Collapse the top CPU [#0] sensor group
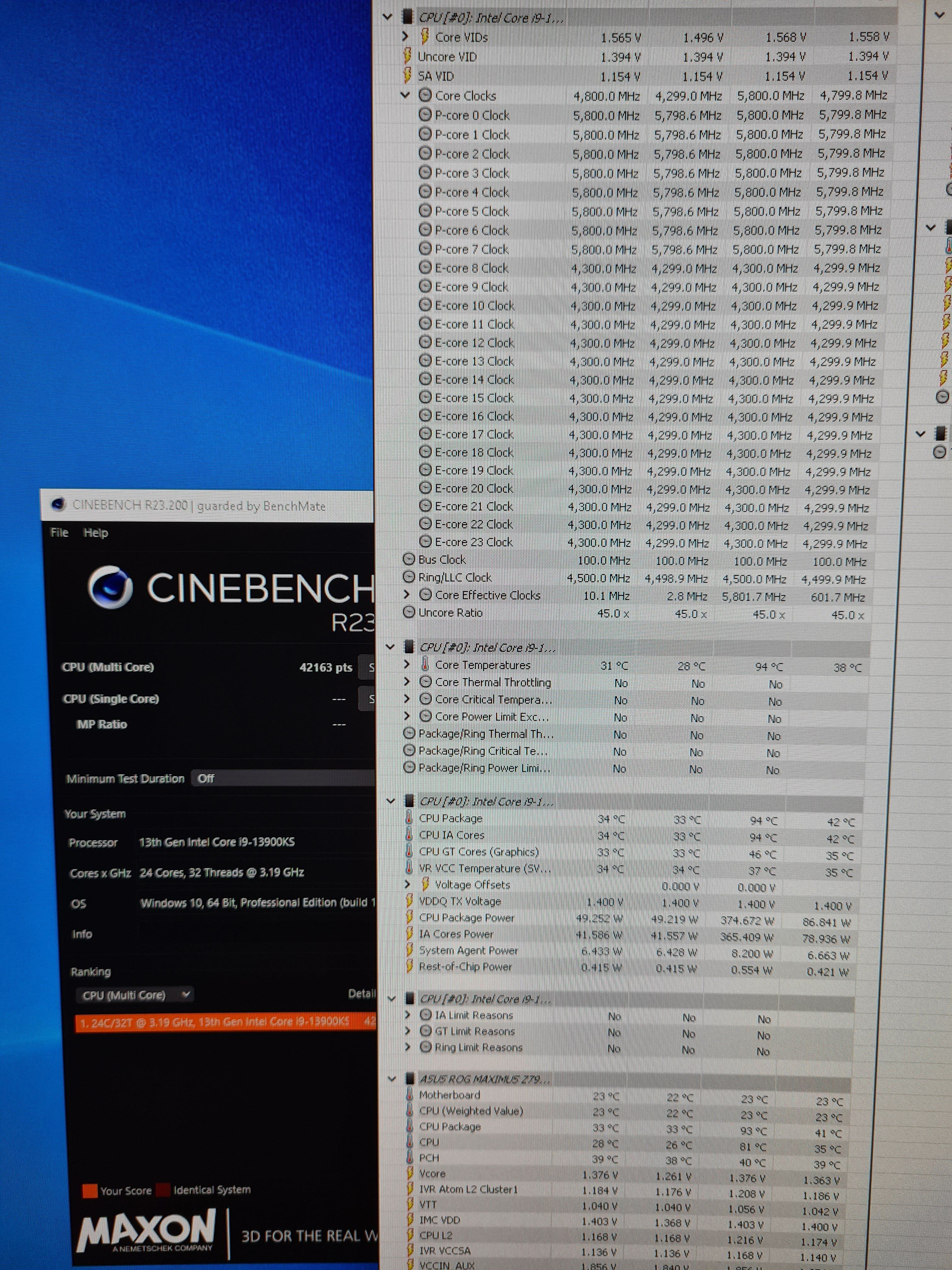 pos(387,17)
